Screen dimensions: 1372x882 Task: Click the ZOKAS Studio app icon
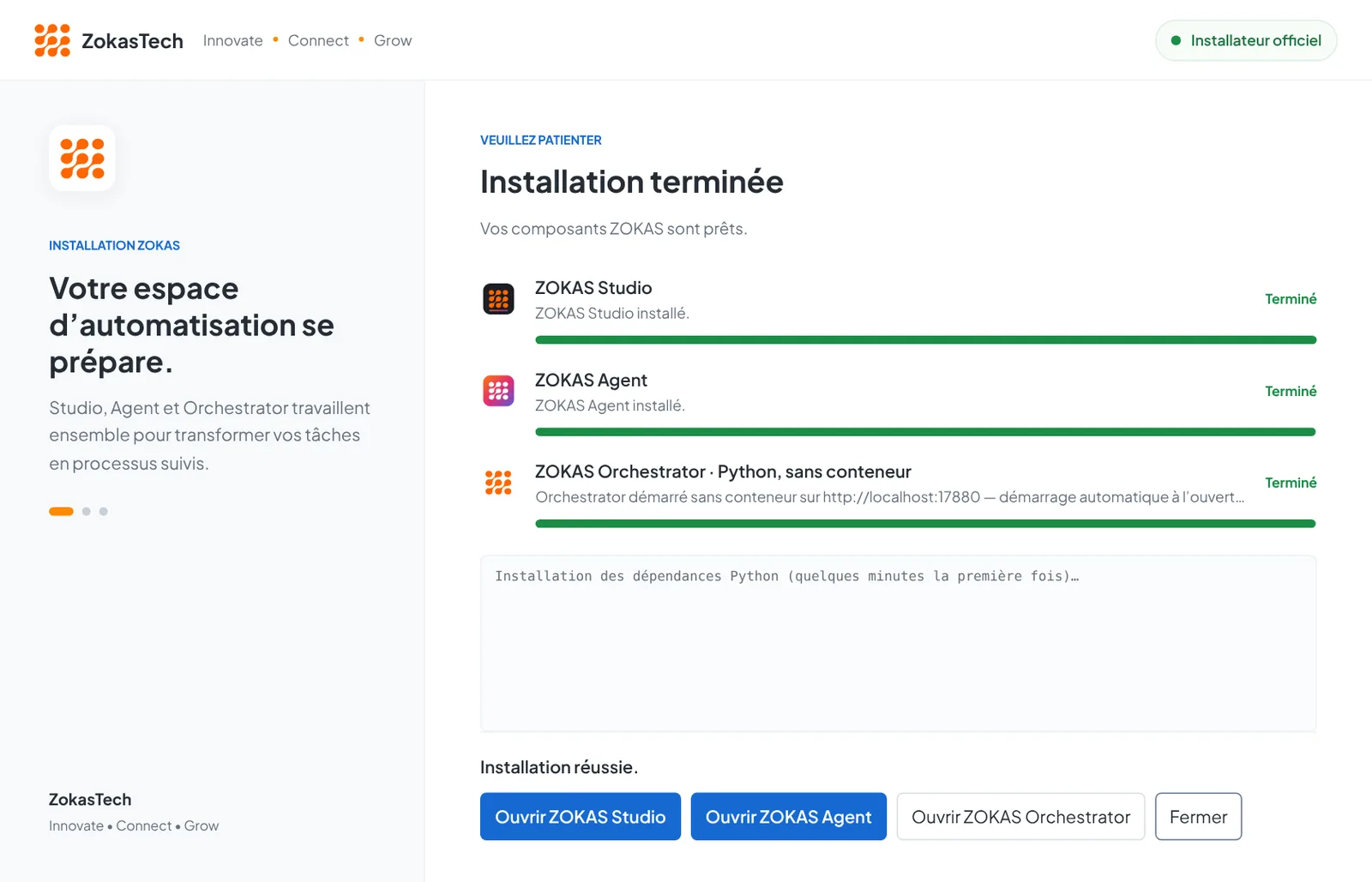pyautogui.click(x=498, y=299)
